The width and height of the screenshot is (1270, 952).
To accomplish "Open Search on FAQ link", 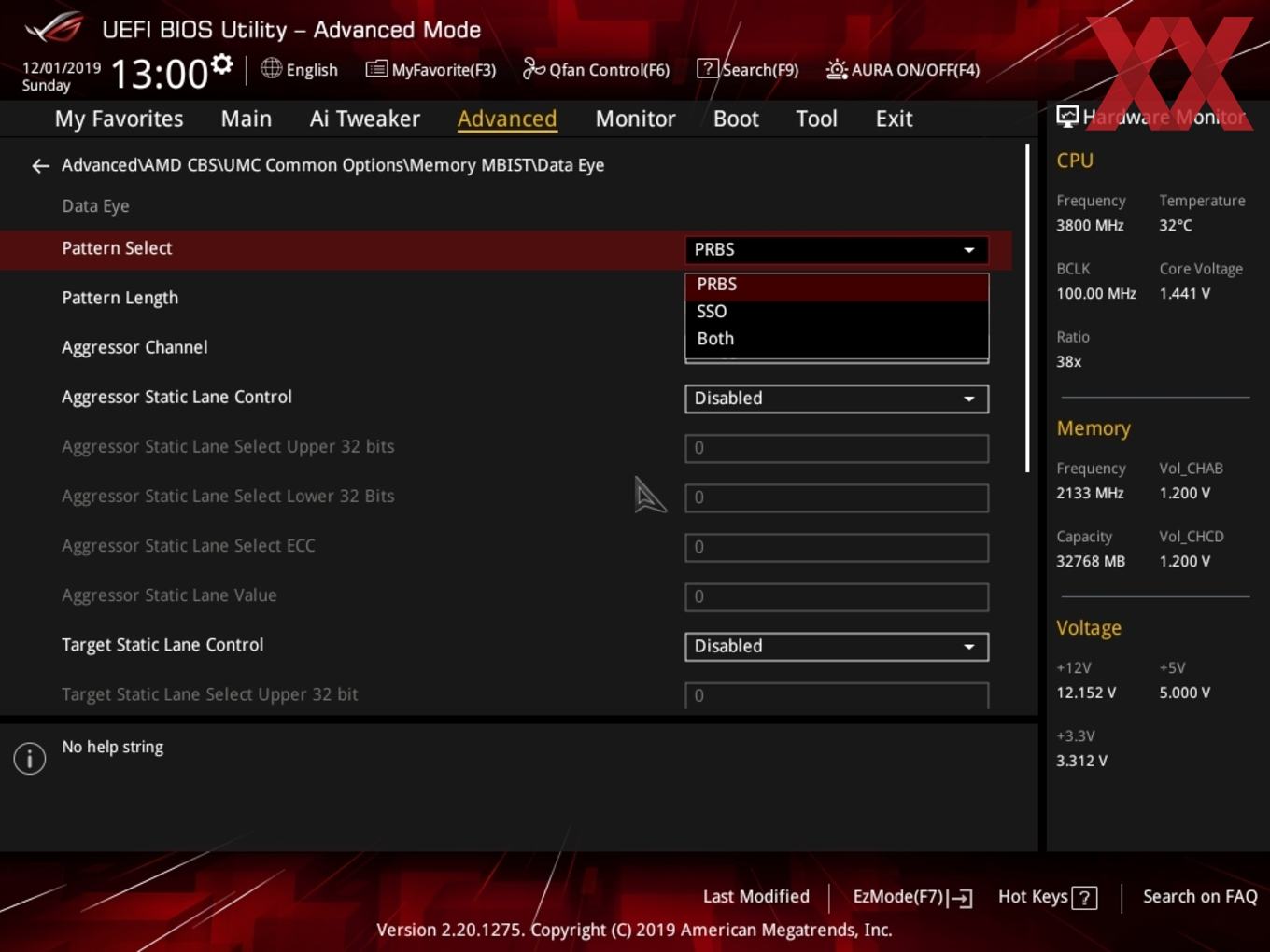I will pyautogui.click(x=1200, y=897).
